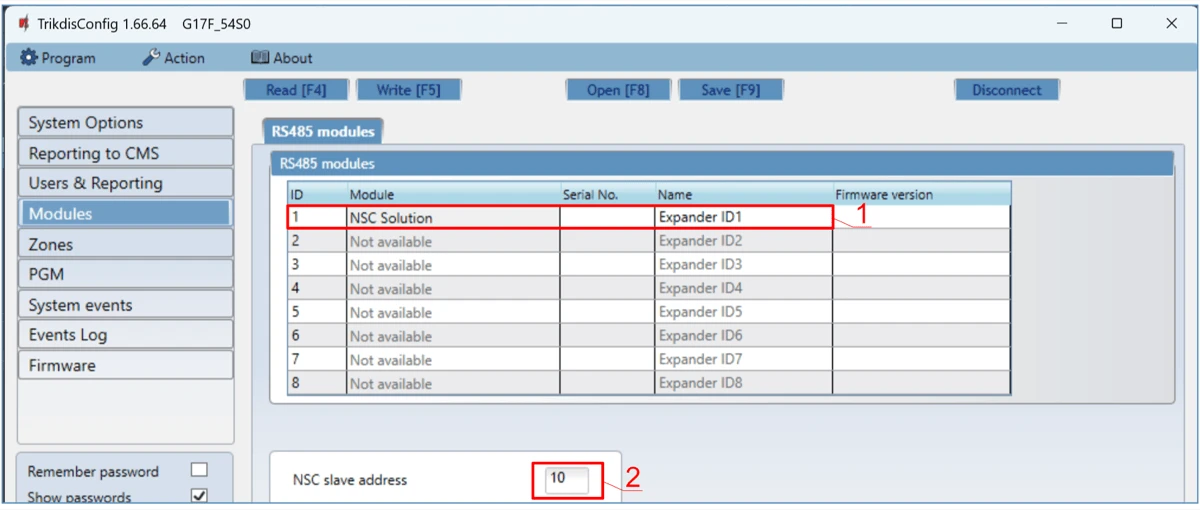1200x510 pixels.
Task: Open the System Options section
Action: [x=125, y=123]
